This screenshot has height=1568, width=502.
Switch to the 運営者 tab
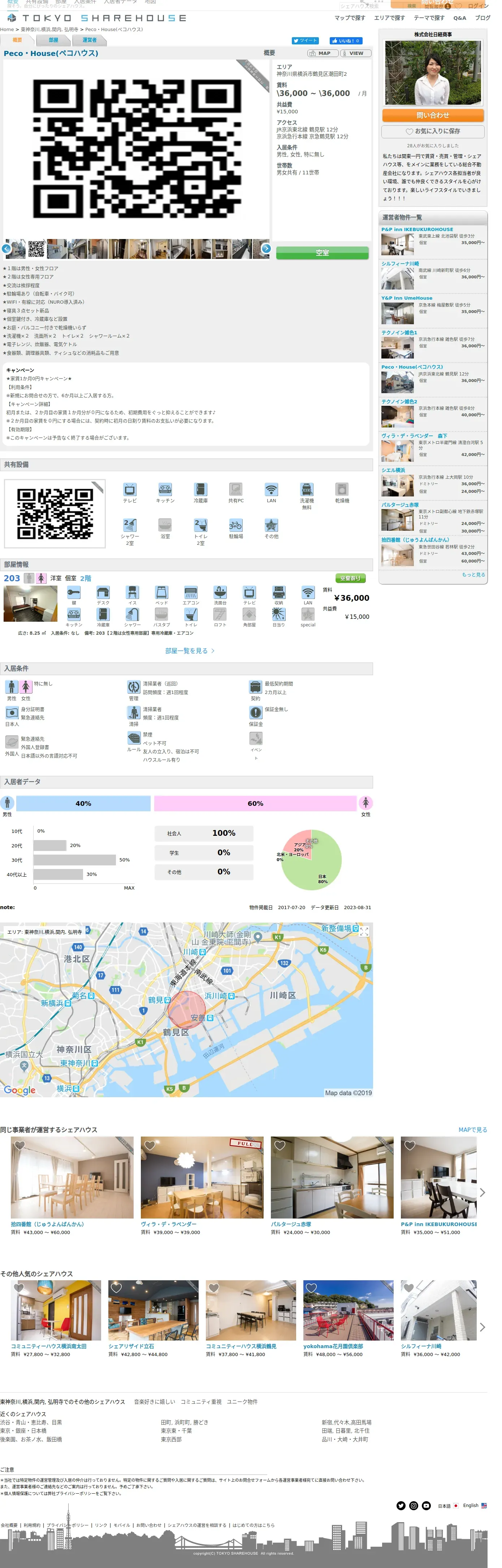pos(90,40)
